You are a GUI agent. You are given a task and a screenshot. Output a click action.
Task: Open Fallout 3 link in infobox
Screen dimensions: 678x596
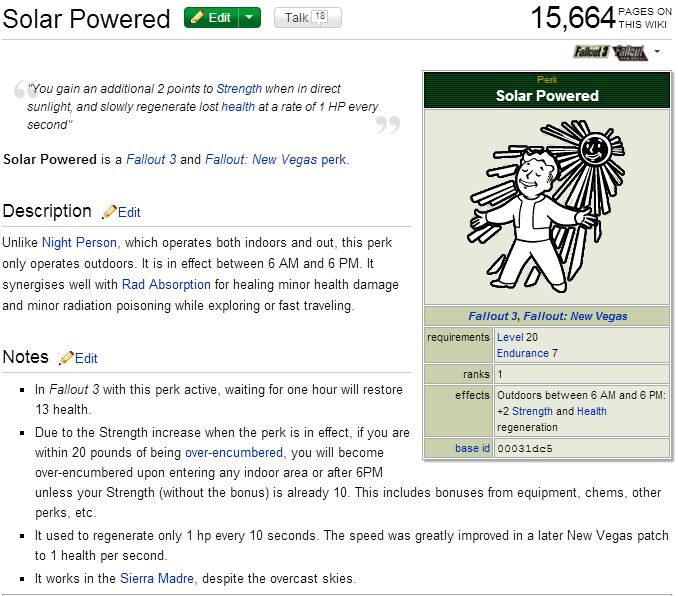pyautogui.click(x=493, y=316)
